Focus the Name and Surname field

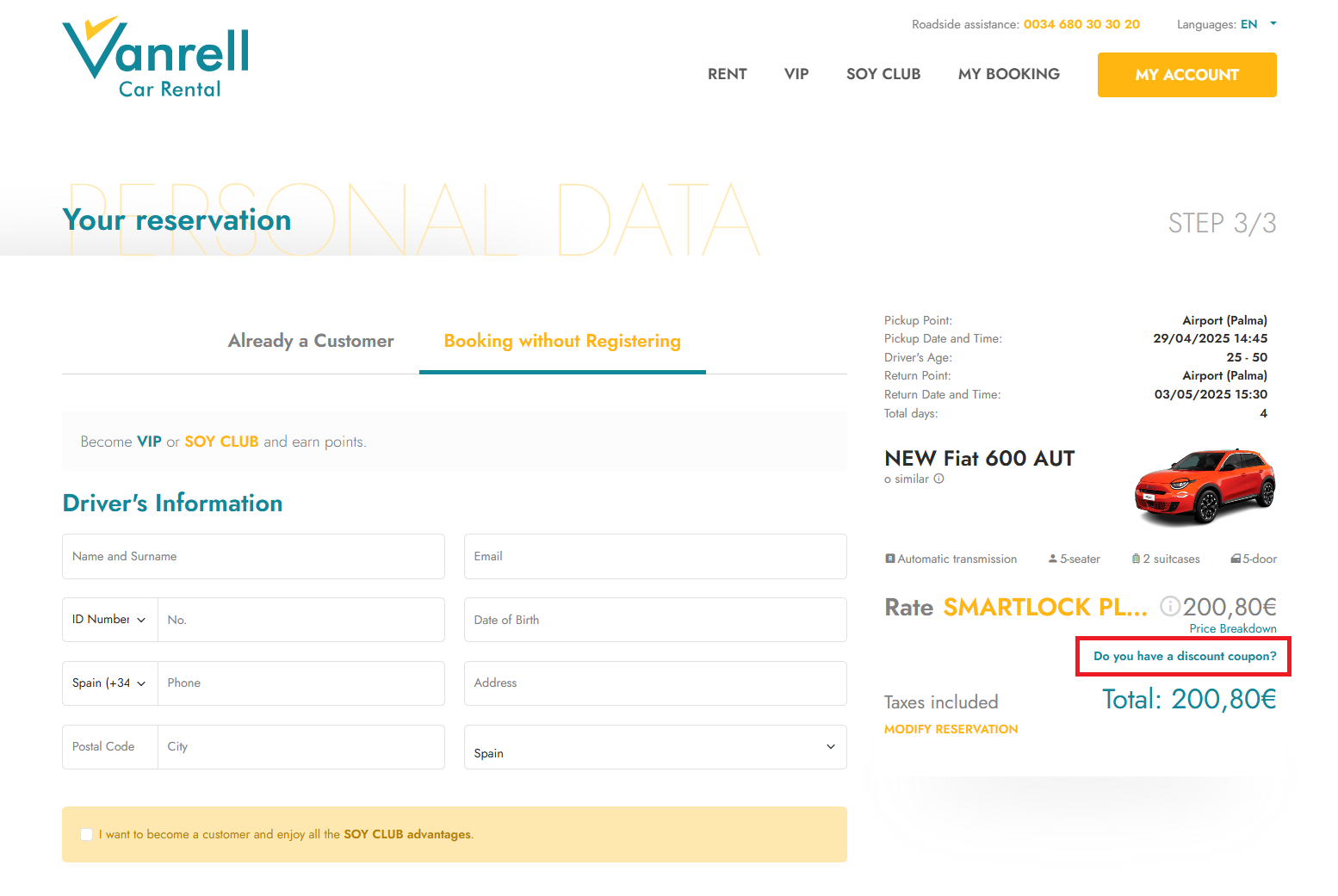tap(253, 557)
